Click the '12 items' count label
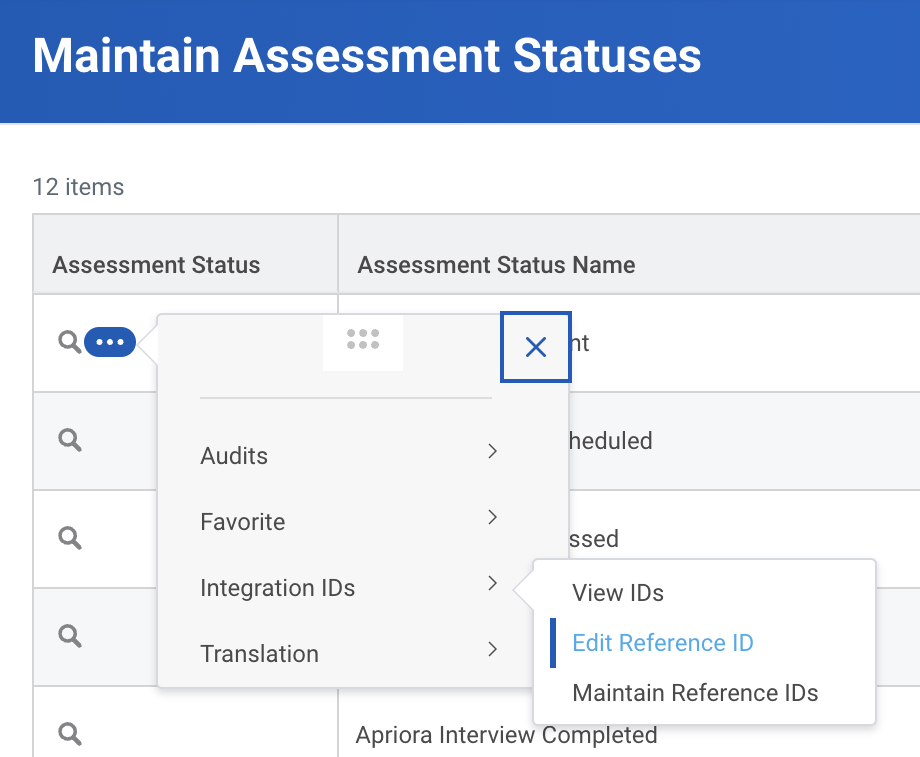 (78, 187)
